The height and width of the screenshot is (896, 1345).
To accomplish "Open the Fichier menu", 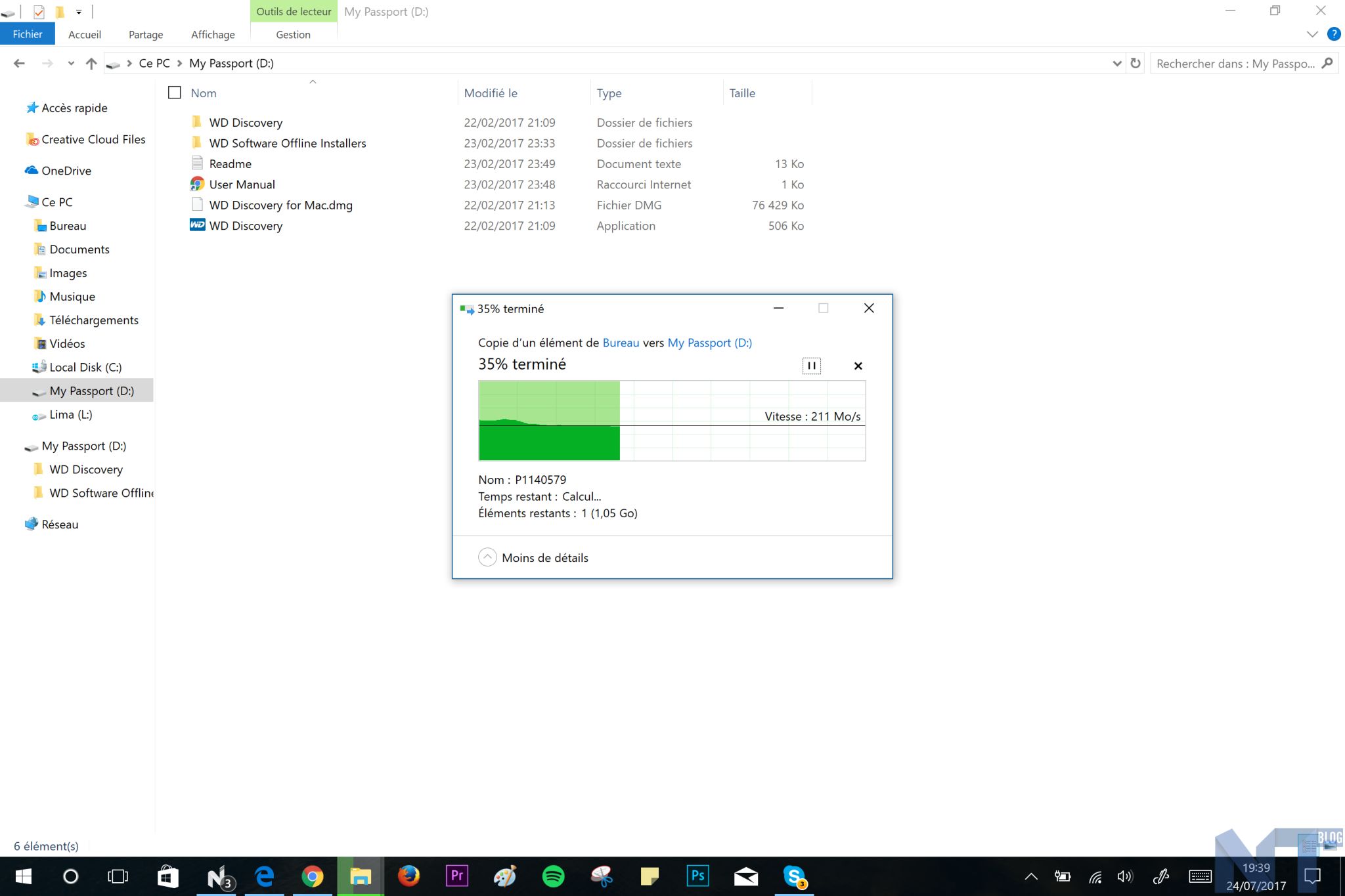I will click(28, 34).
